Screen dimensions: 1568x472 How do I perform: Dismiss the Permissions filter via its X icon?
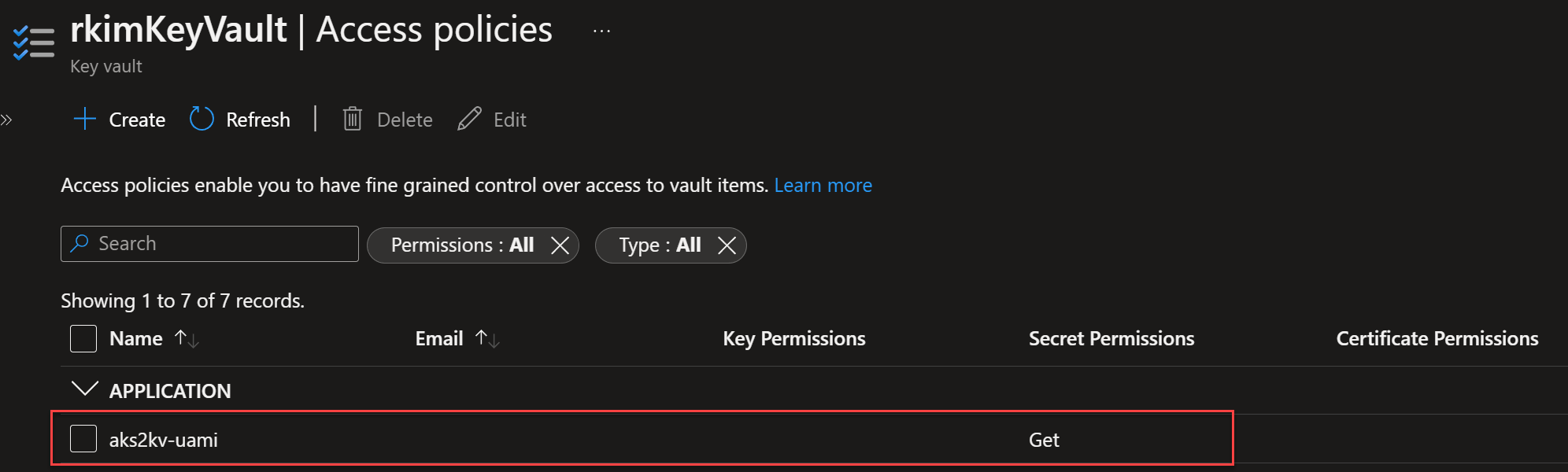tap(560, 245)
